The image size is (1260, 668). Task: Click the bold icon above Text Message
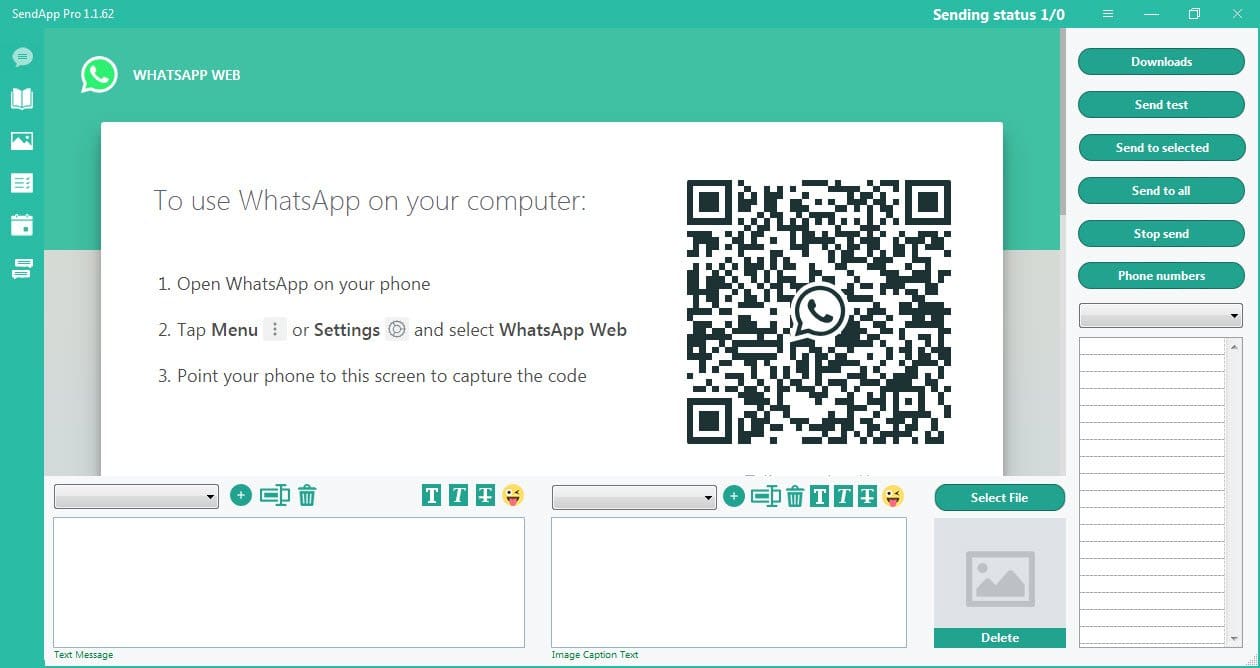(x=431, y=495)
